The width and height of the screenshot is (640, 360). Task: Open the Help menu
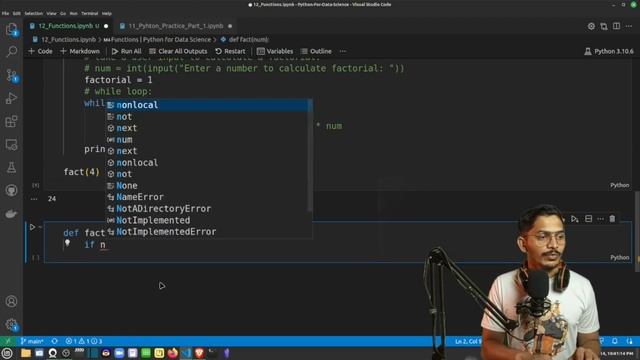(107, 13)
